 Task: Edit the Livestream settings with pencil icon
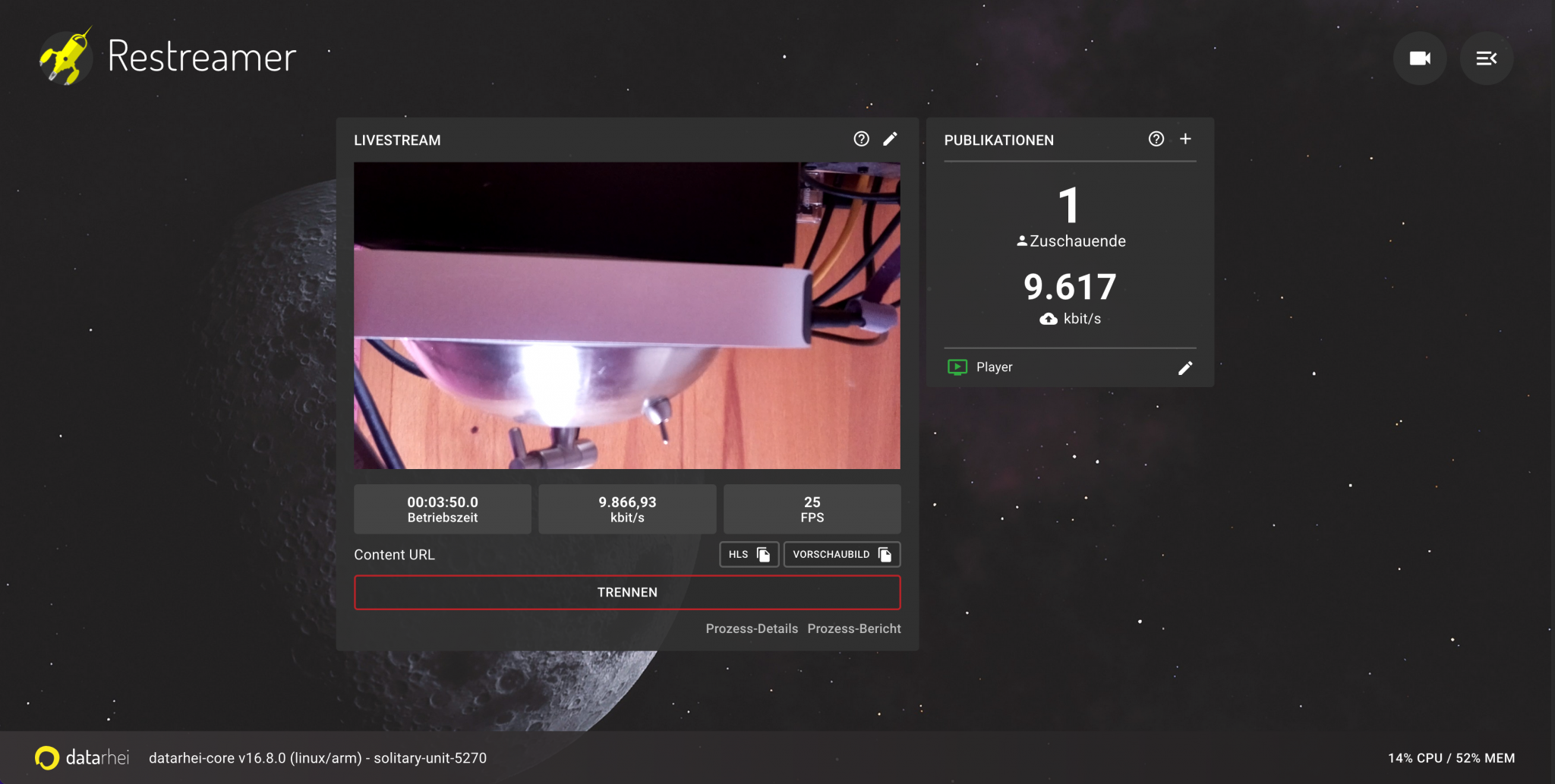coord(891,139)
